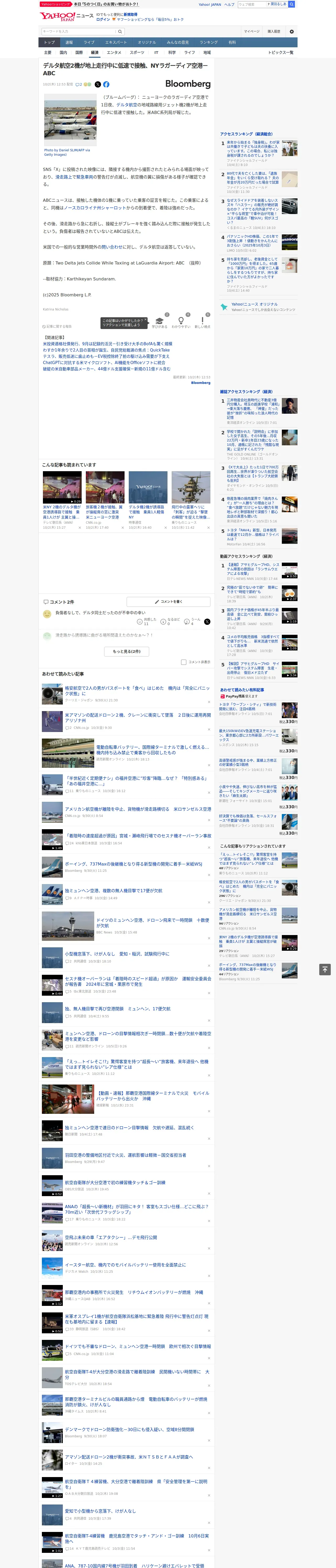Open the 'トップ' main navigation tab
This screenshot has height=1568, width=336.
point(49,43)
